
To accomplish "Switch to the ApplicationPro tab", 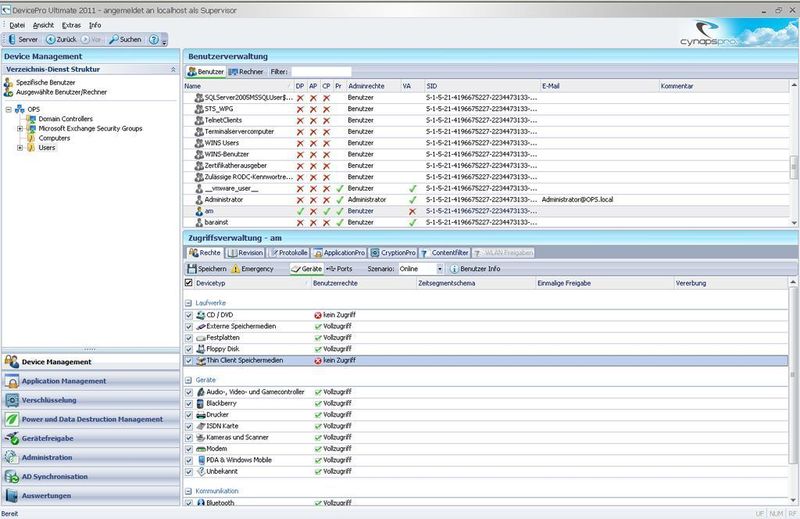I will [339, 253].
